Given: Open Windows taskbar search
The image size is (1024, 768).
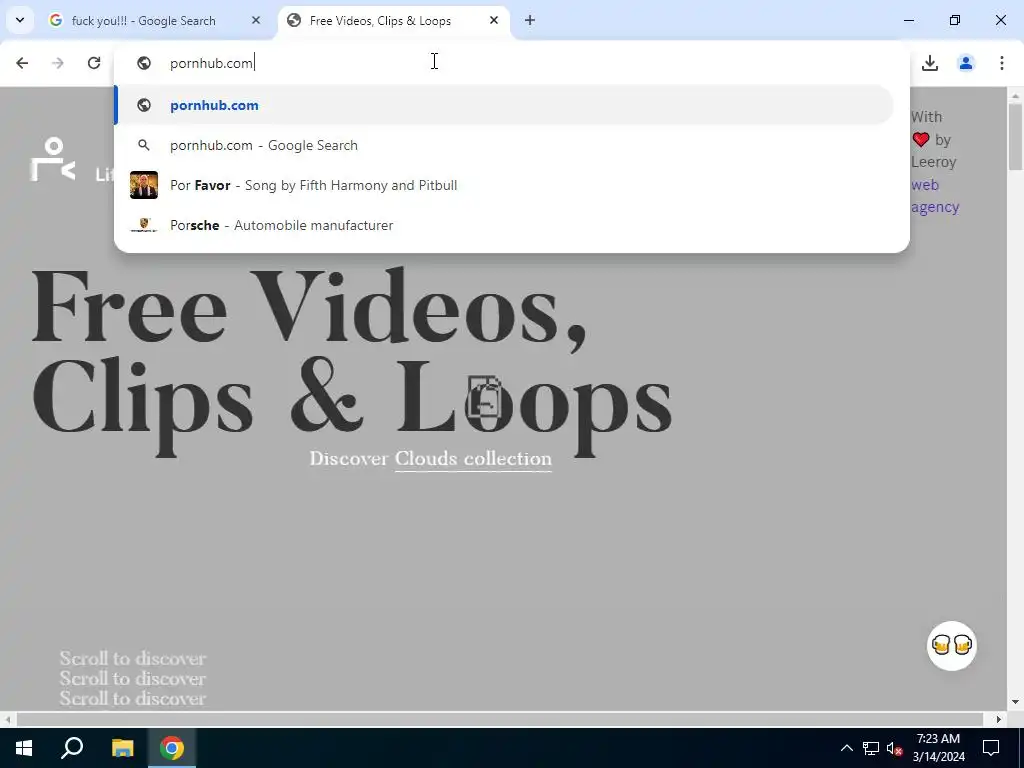Looking at the screenshot, I should click(72, 748).
